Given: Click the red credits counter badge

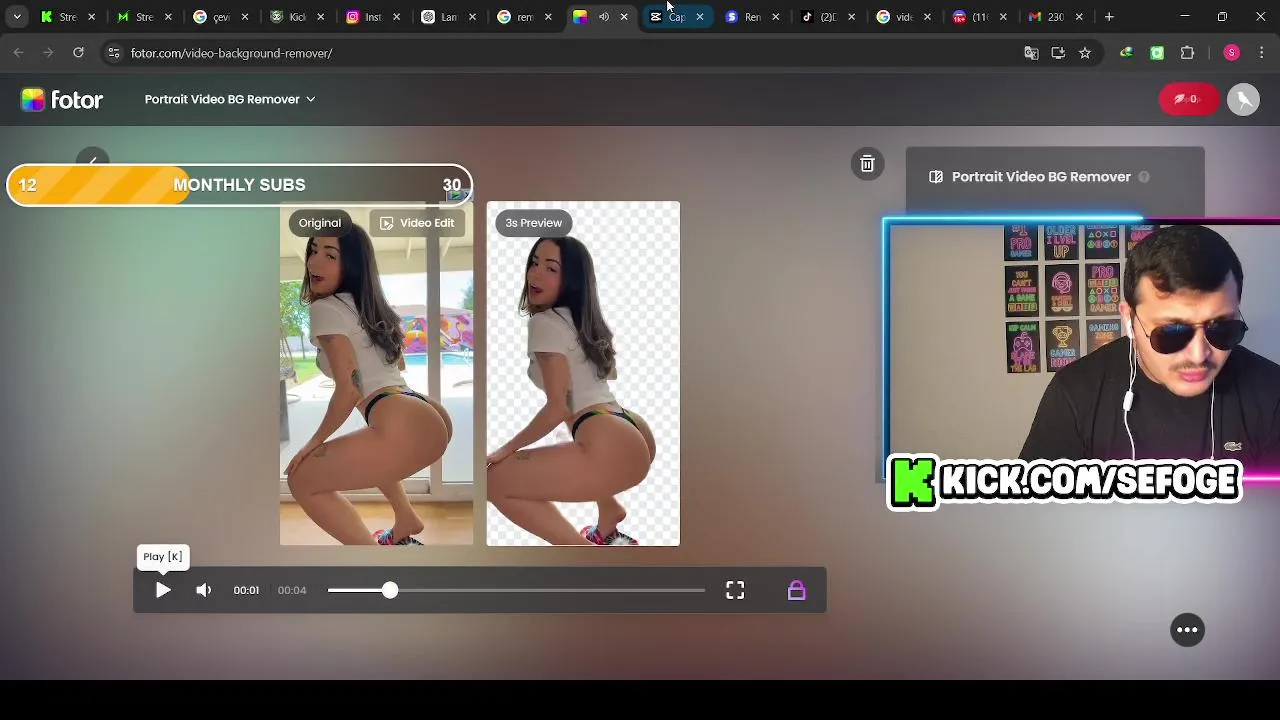Looking at the screenshot, I should (1188, 99).
